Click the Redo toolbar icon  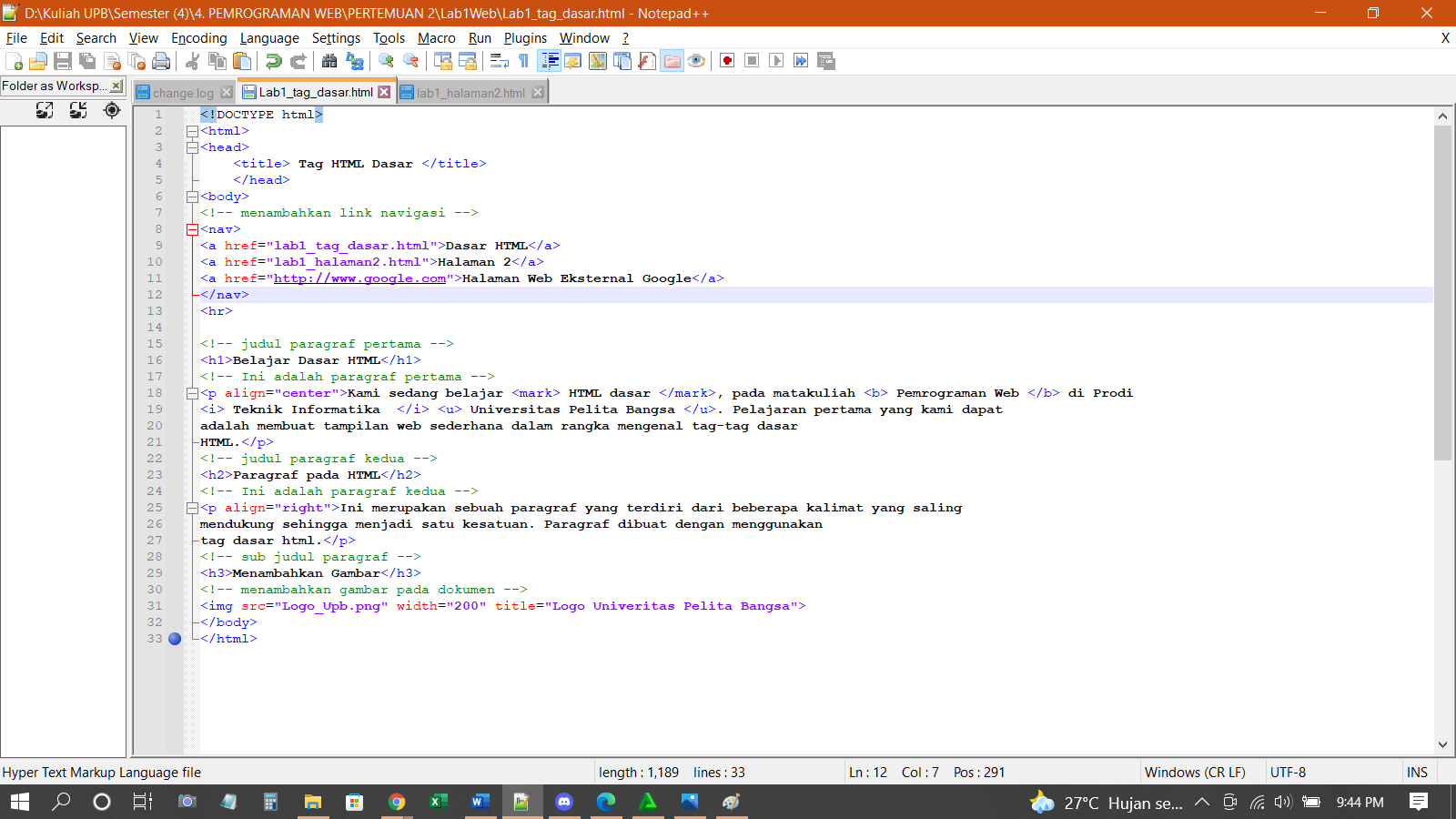pos(298,61)
